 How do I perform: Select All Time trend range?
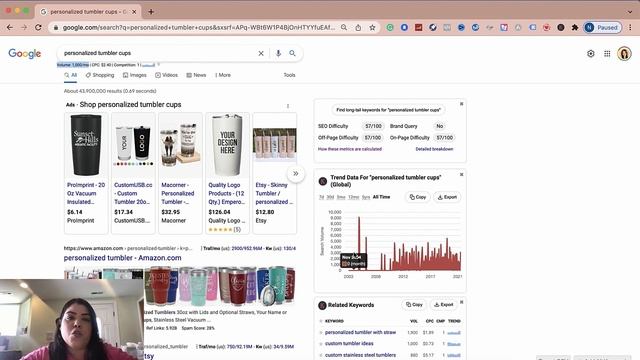pos(381,197)
